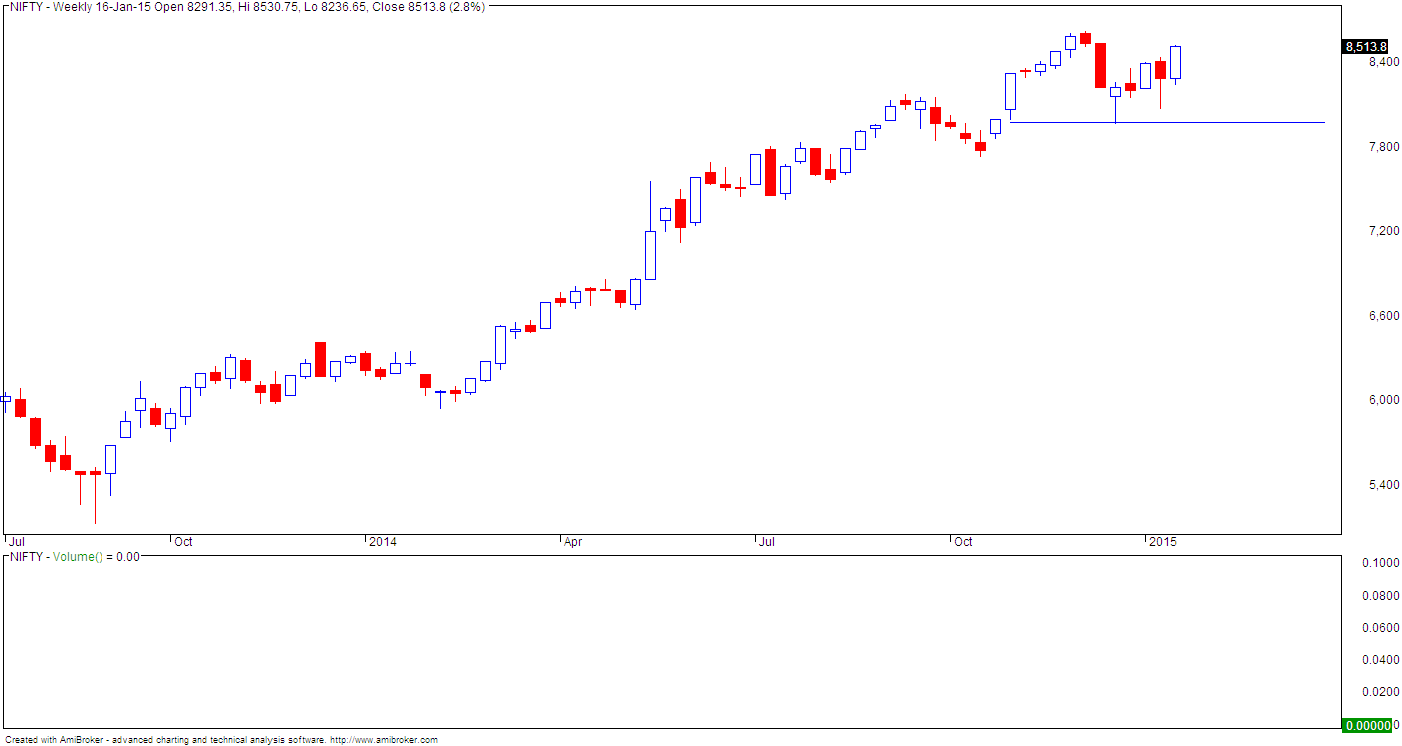Click the 0.0400 volume axis label
This screenshot has width=1402, height=746.
pyautogui.click(x=1380, y=660)
